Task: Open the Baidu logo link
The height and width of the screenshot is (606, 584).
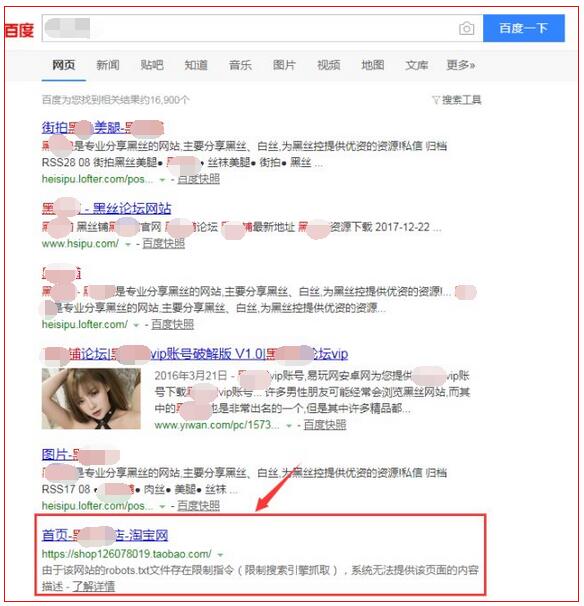Action: pos(19,30)
